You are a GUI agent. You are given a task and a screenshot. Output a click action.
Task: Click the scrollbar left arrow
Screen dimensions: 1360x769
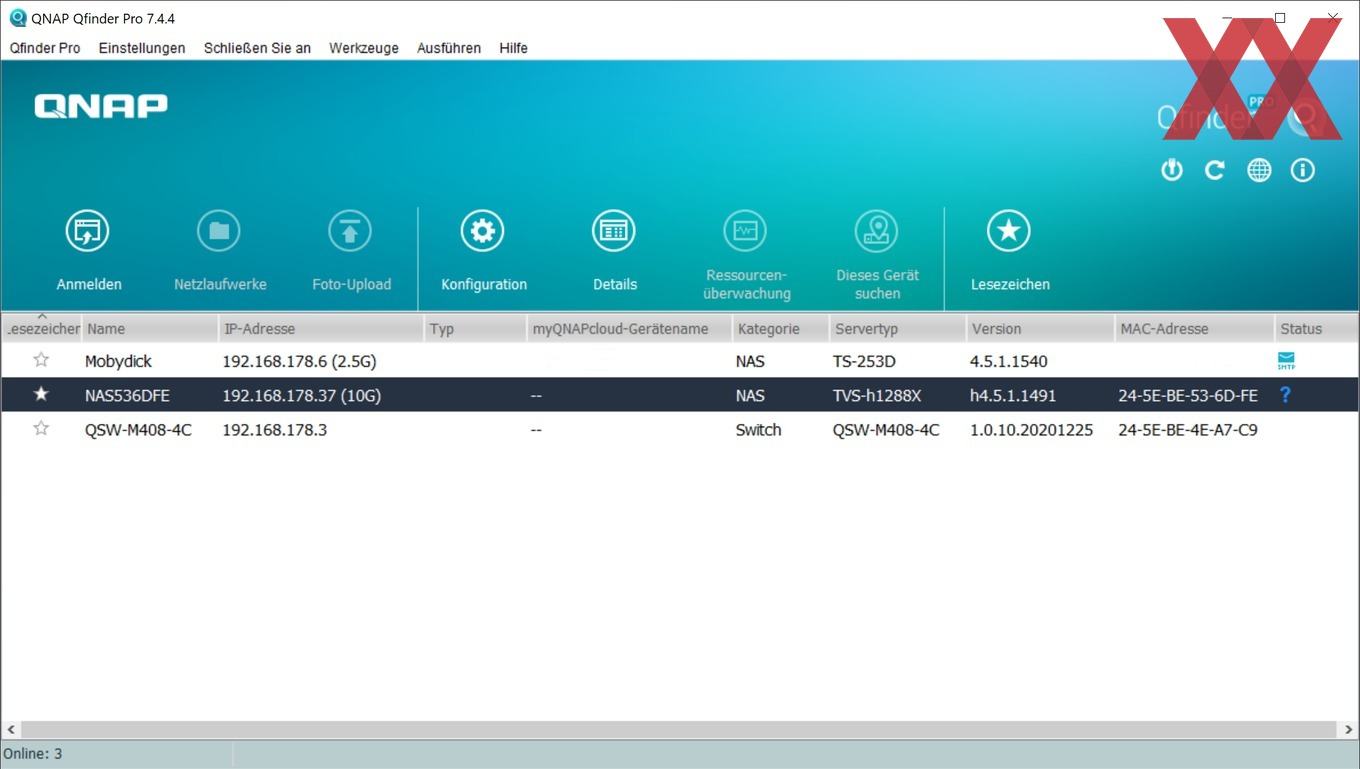click(x=11, y=730)
